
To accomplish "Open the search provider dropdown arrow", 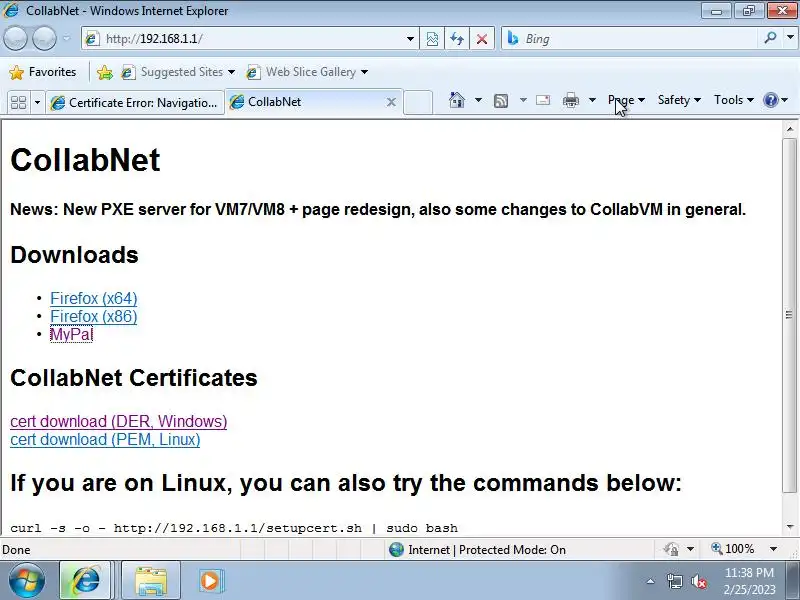I will click(x=790, y=38).
